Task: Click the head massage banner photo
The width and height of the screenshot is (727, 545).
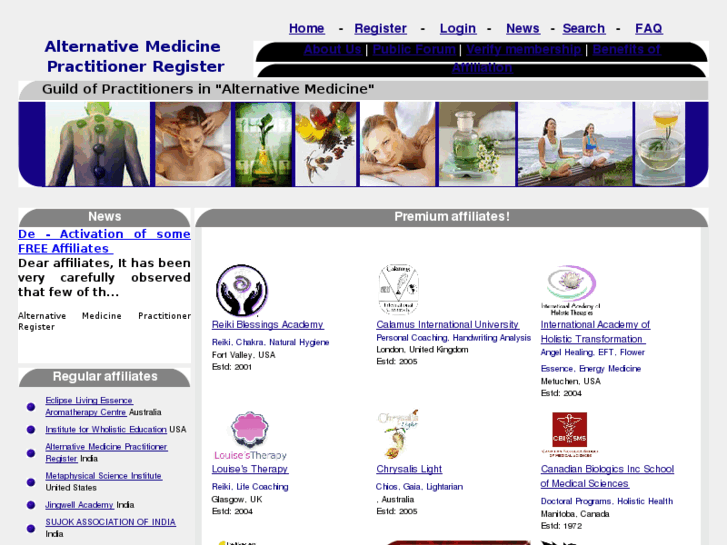Action: click(x=193, y=144)
